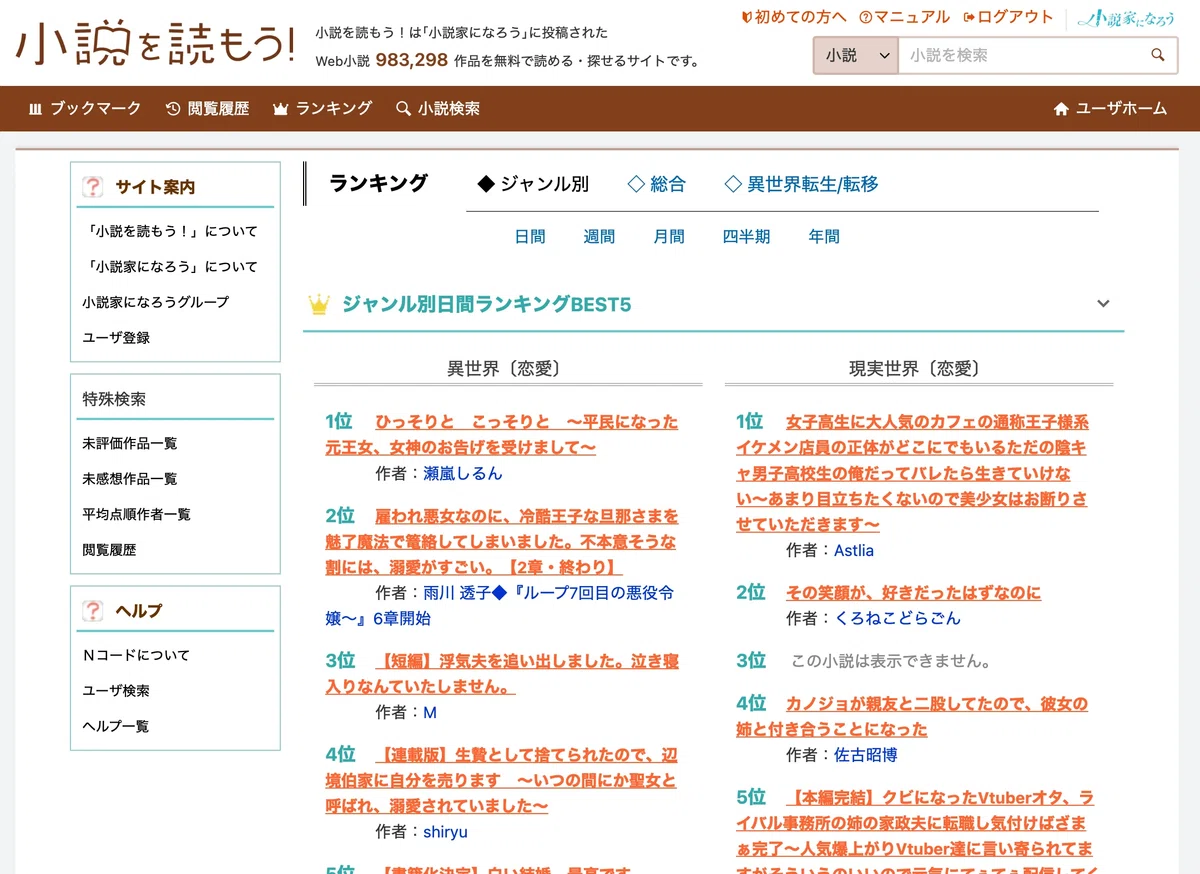Image resolution: width=1200 pixels, height=874 pixels.
Task: Open 閲覧履歴 under 特殊検索
Action: pyautogui.click(x=109, y=550)
